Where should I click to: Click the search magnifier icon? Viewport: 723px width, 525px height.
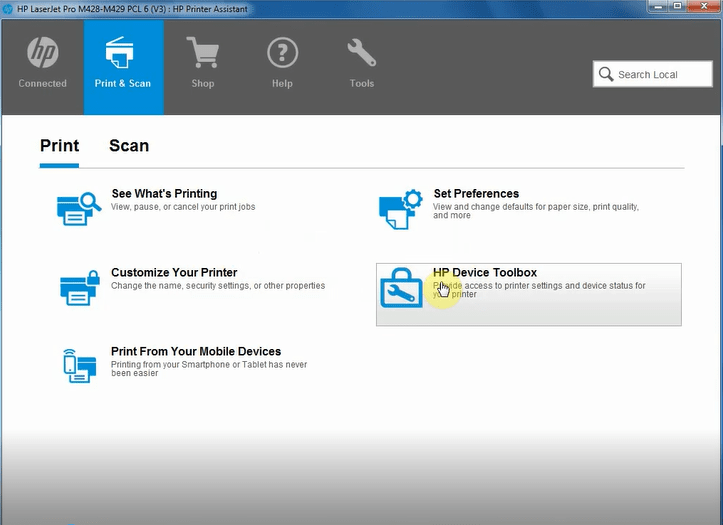(606, 74)
